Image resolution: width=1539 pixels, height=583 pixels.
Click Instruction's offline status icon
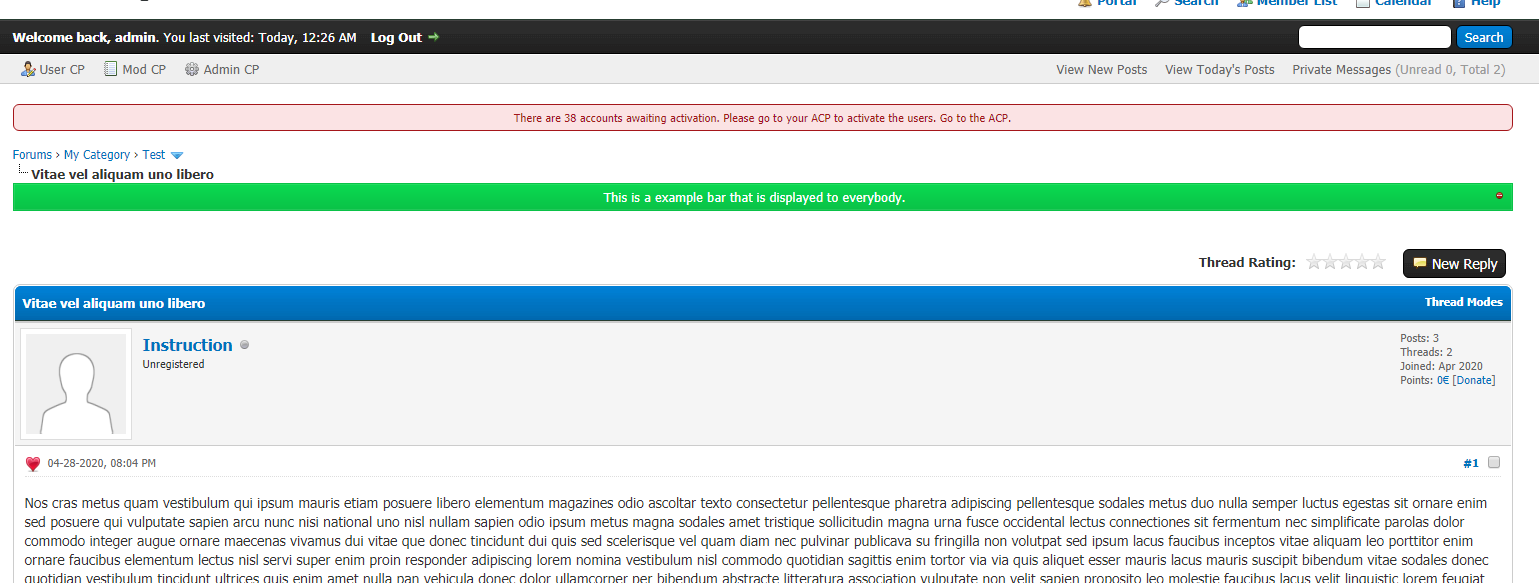pyautogui.click(x=245, y=345)
